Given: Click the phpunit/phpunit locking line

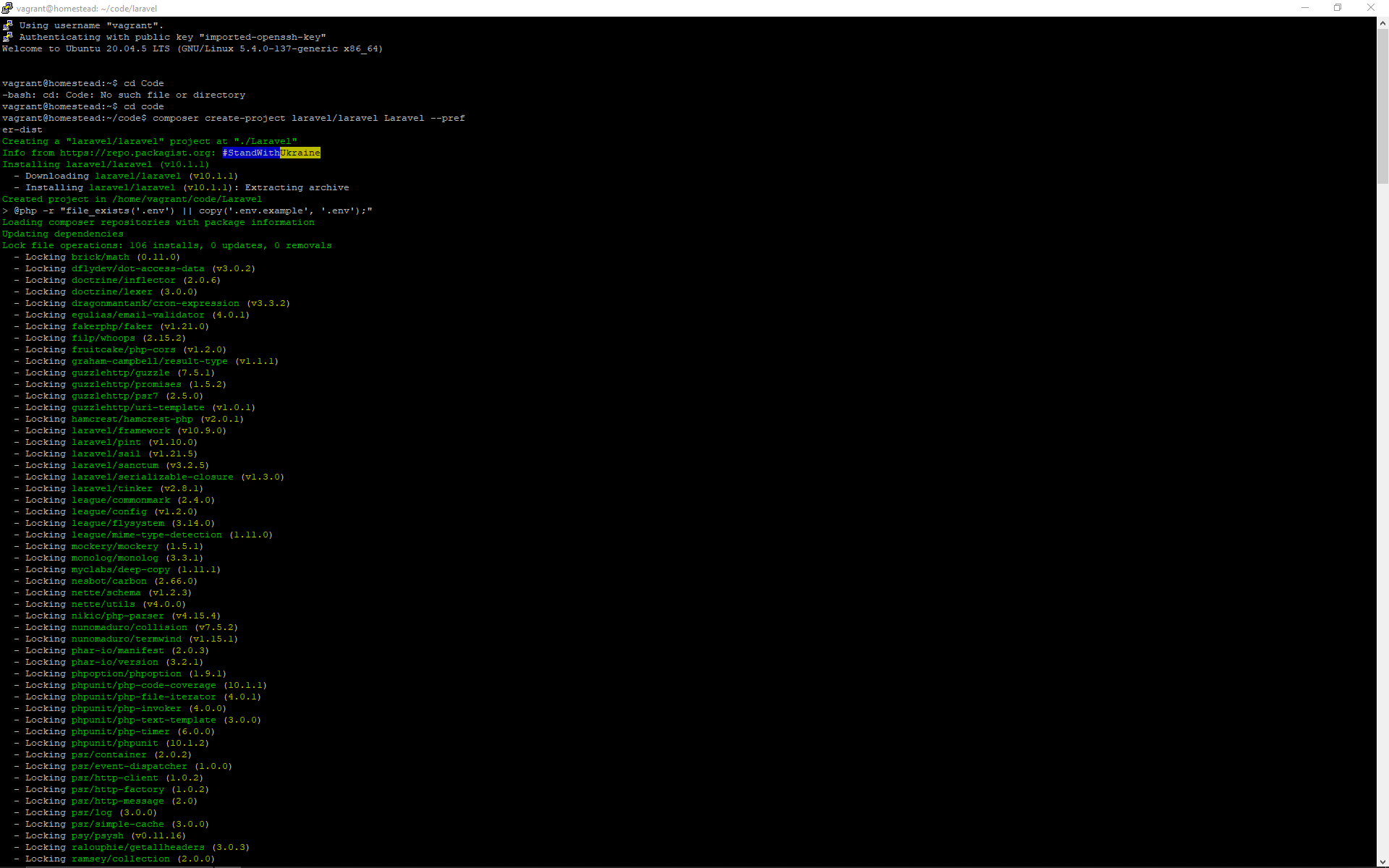Looking at the screenshot, I should click(x=114, y=743).
